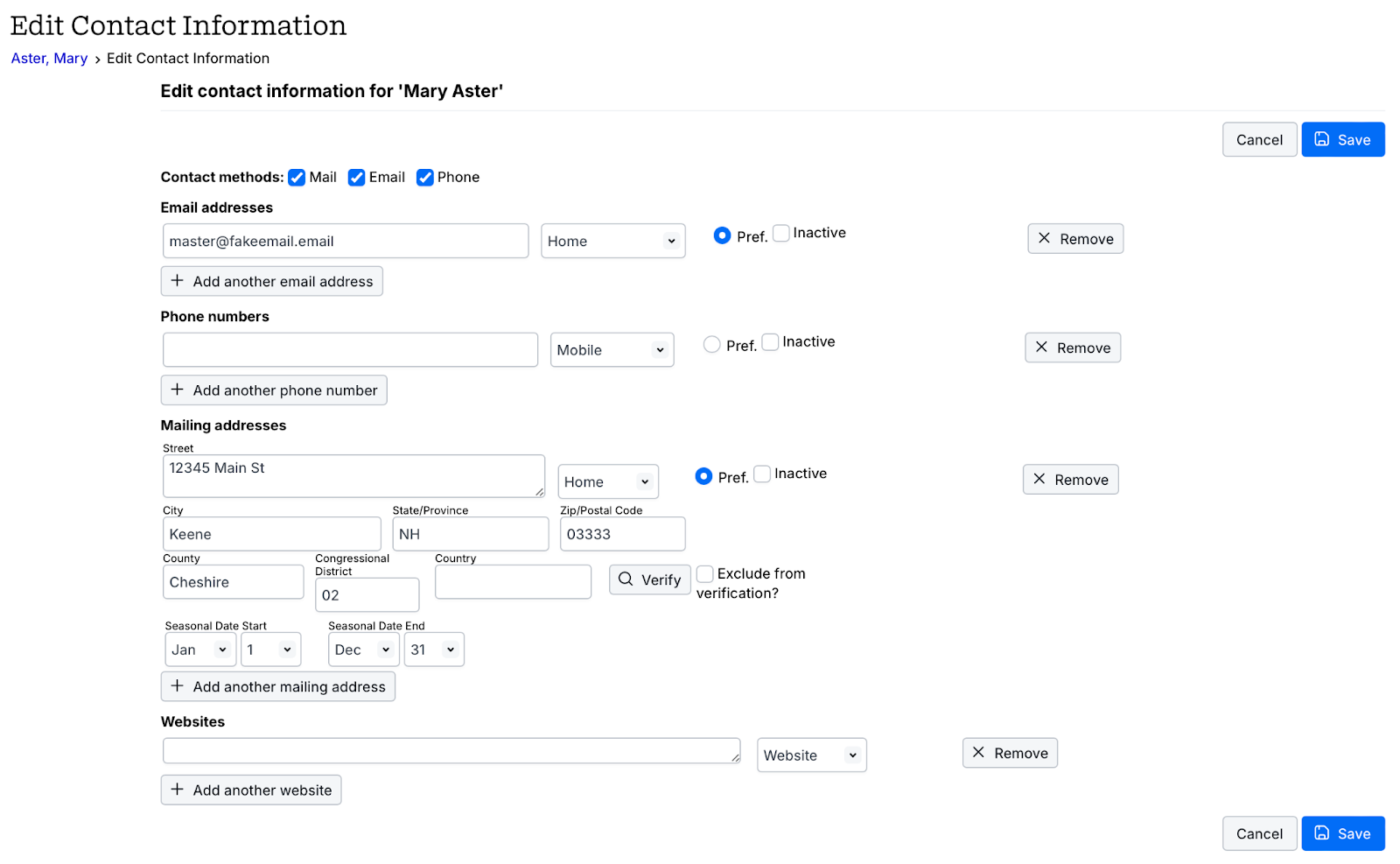This screenshot has height=864, width=1400.
Task: Mark the phone number as Inactive
Action: click(x=770, y=342)
